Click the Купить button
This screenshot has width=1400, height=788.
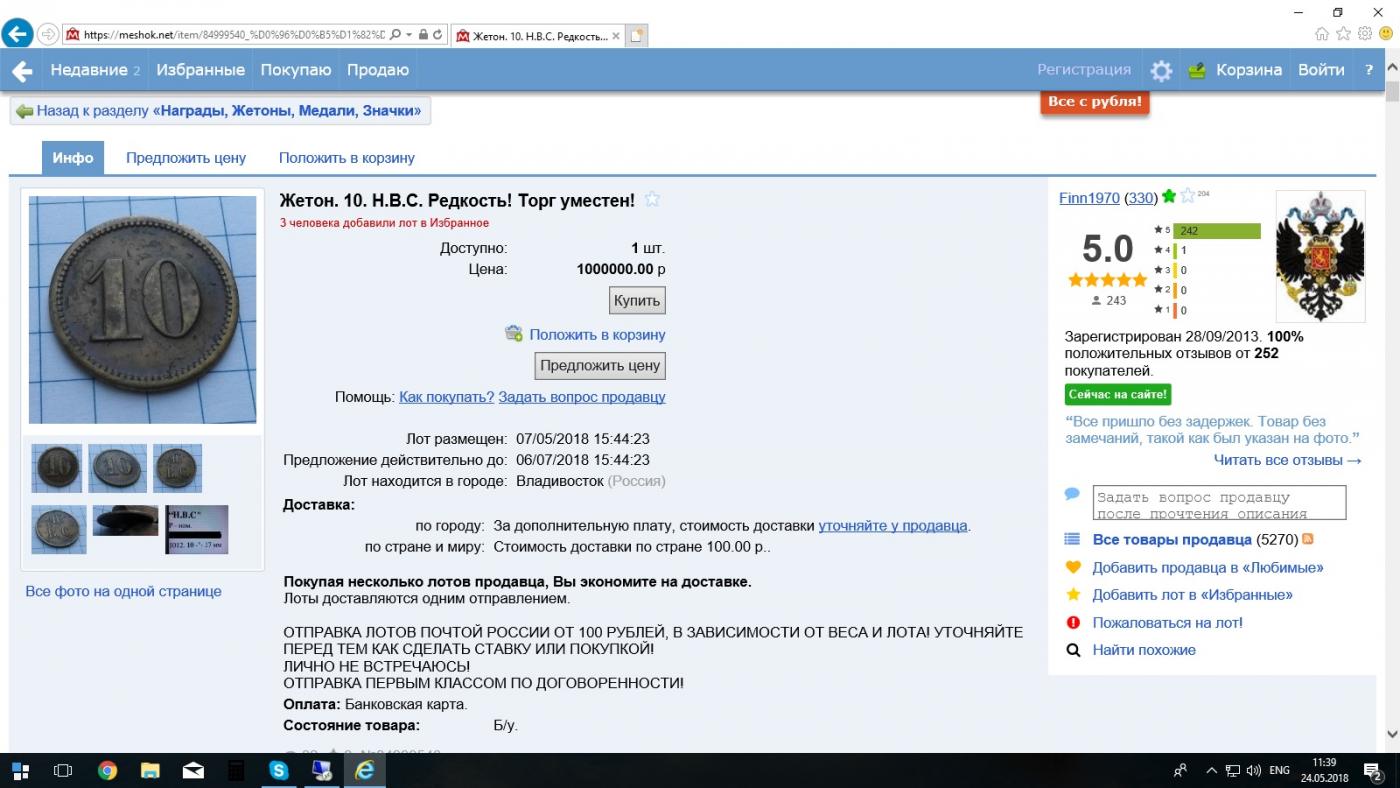click(637, 300)
